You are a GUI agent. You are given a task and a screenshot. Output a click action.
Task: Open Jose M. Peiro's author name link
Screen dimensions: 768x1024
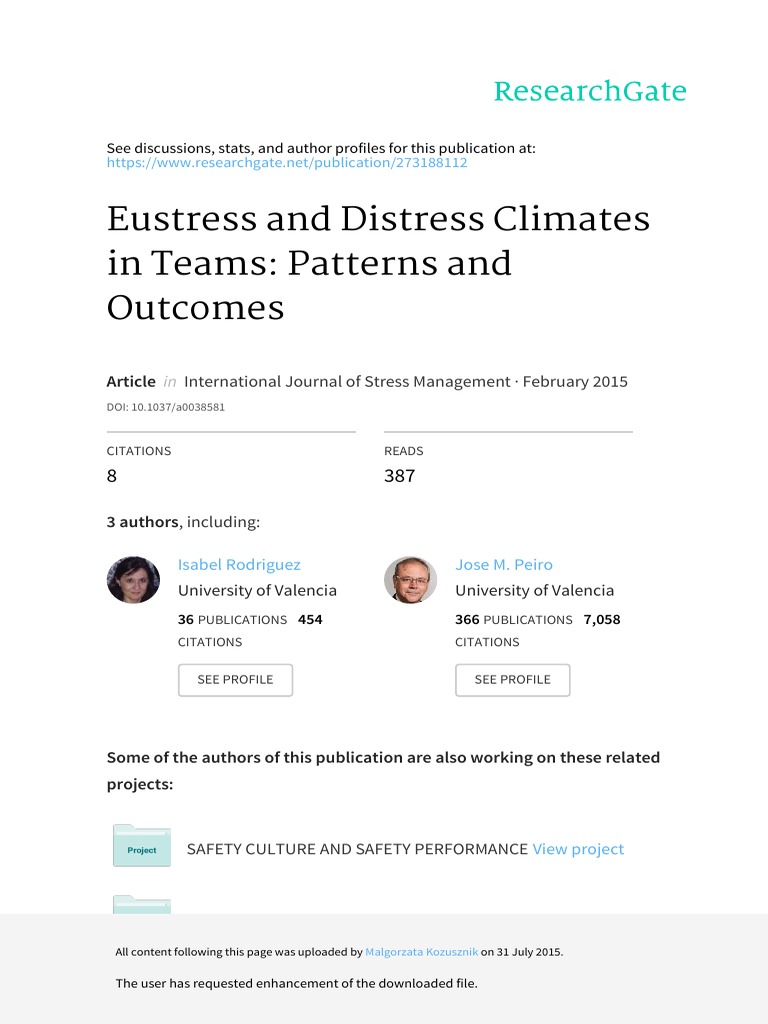click(504, 564)
